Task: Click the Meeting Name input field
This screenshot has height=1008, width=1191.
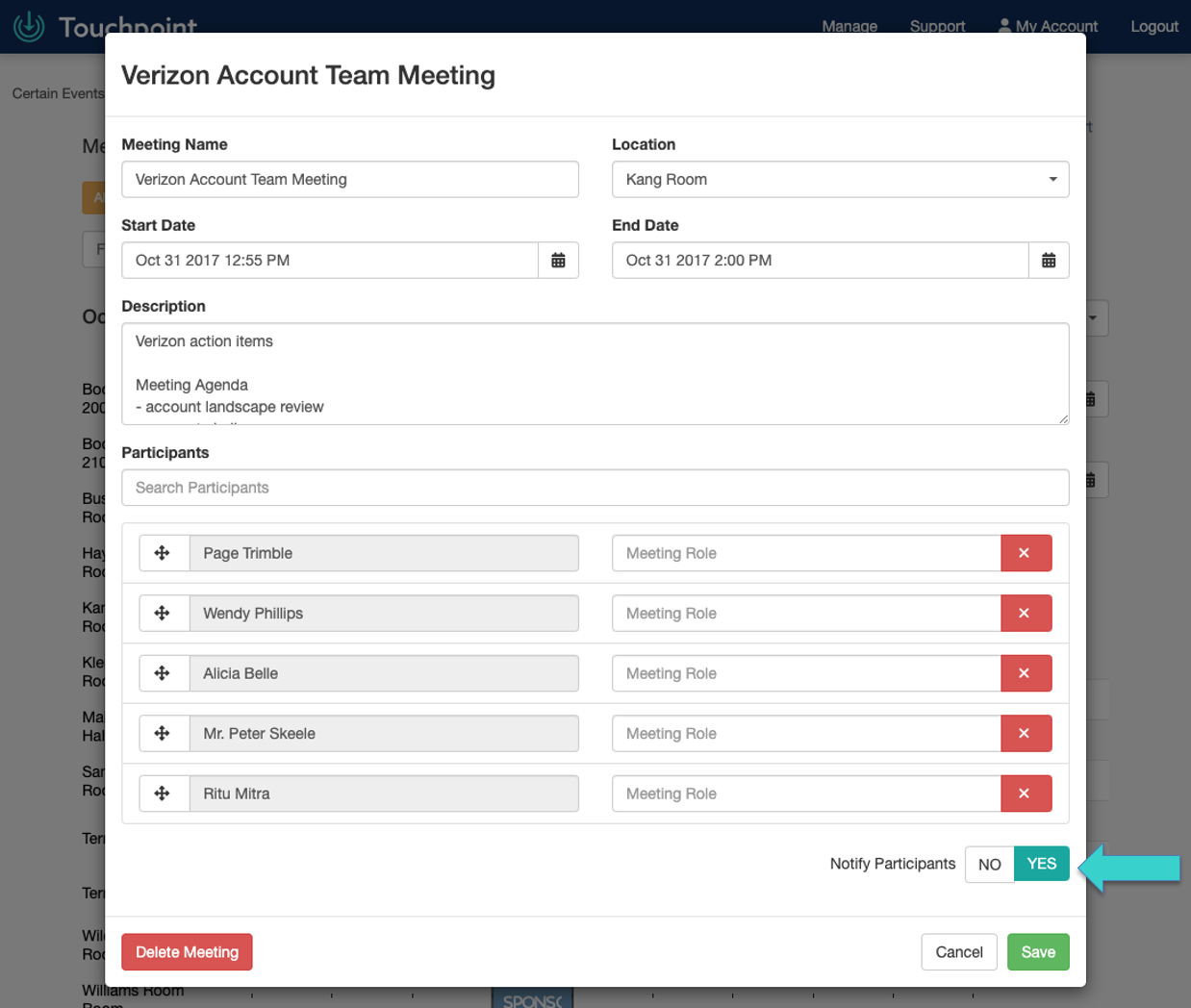Action: [350, 180]
